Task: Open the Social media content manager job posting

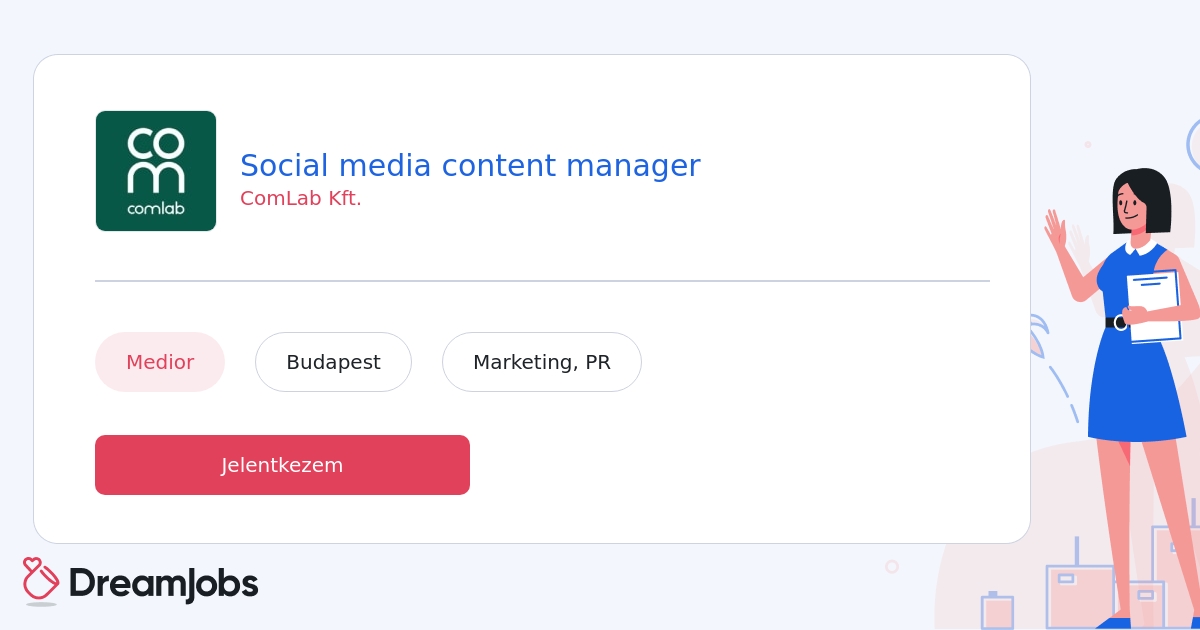Action: click(x=470, y=166)
